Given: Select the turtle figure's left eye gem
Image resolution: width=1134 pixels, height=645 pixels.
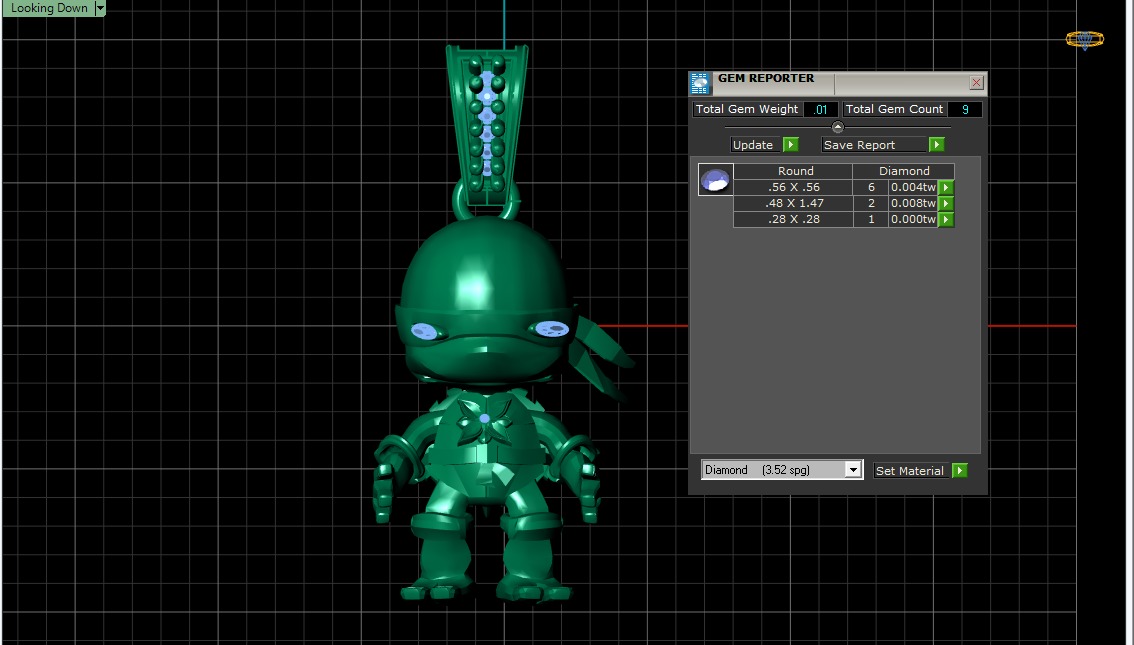Looking at the screenshot, I should point(425,331).
